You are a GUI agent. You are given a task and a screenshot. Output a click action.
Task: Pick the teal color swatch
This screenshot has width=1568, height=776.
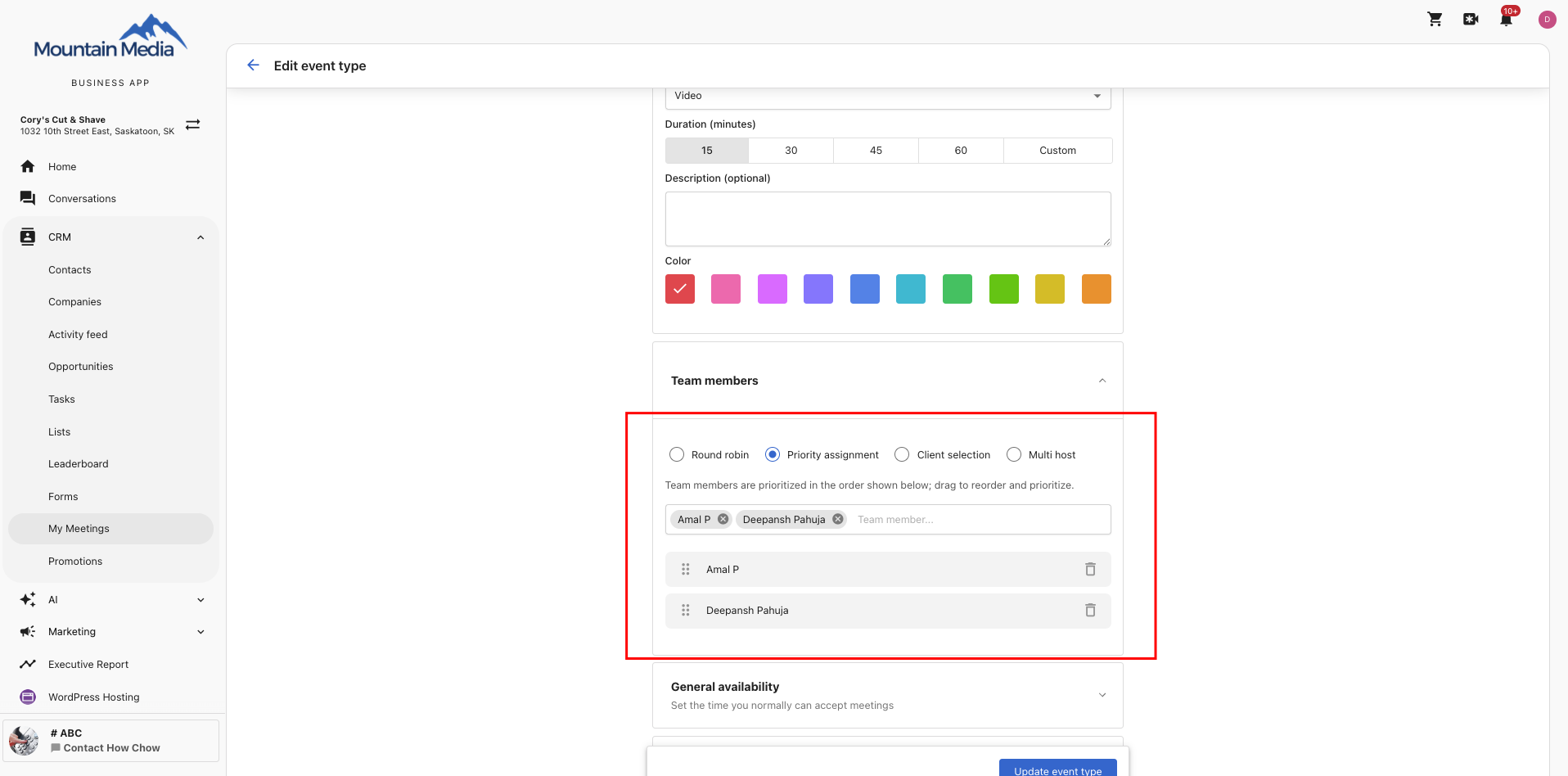(x=911, y=289)
